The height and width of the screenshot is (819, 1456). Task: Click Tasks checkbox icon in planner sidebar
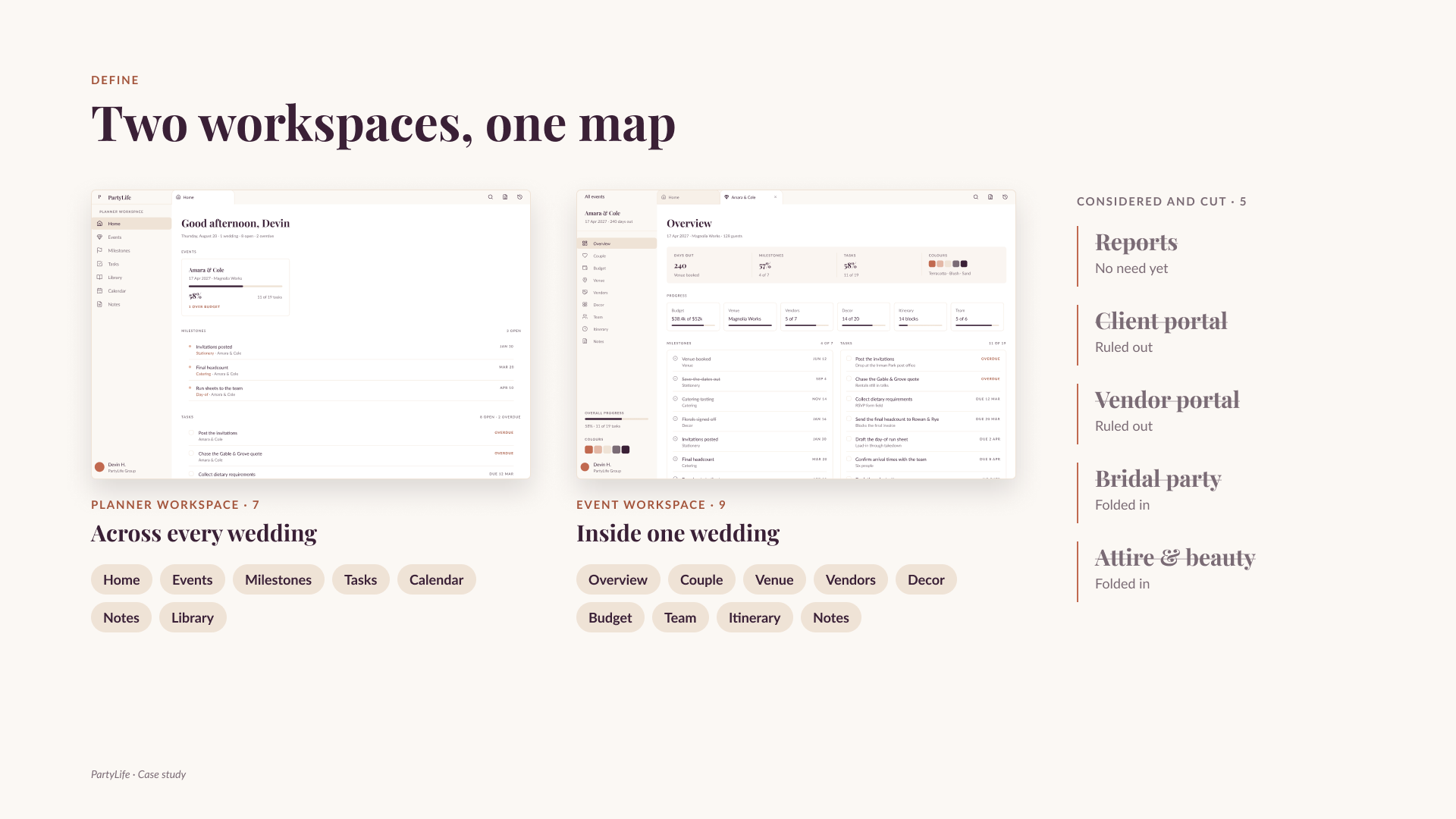pos(99,264)
